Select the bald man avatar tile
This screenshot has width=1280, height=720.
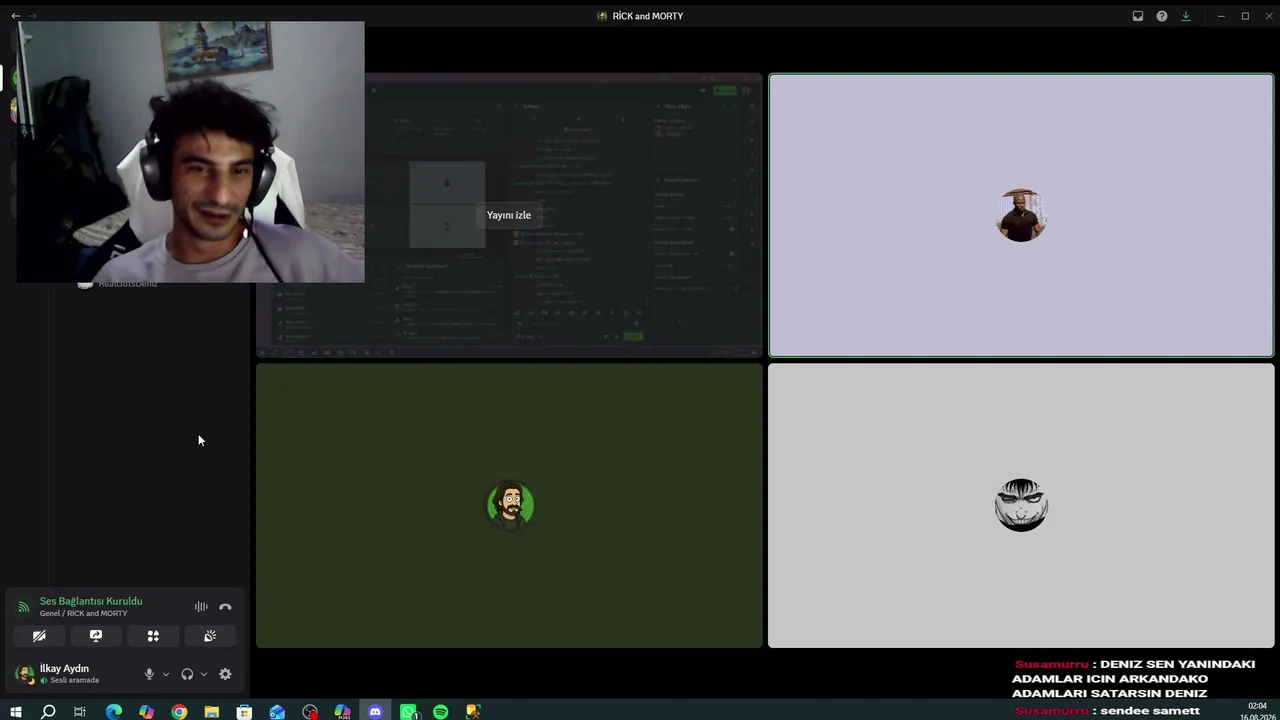click(1021, 215)
